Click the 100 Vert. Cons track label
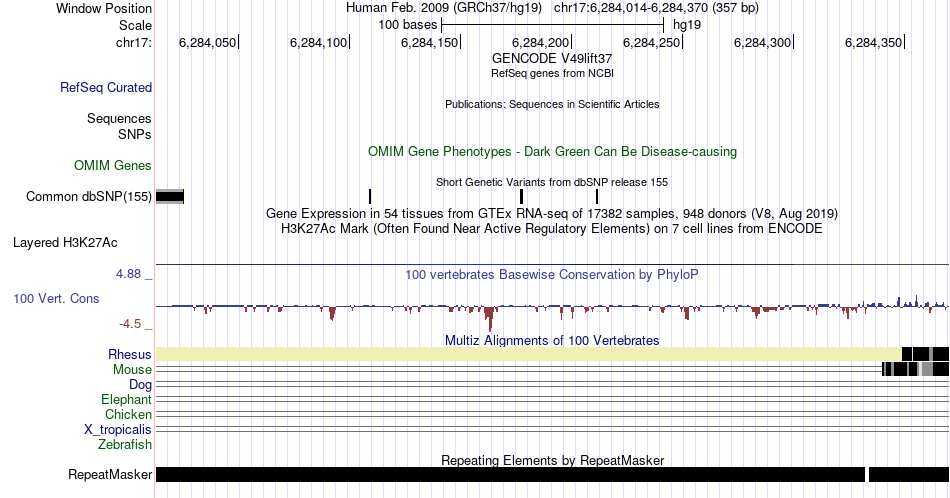This screenshot has height=498, width=950. pyautogui.click(x=56, y=298)
